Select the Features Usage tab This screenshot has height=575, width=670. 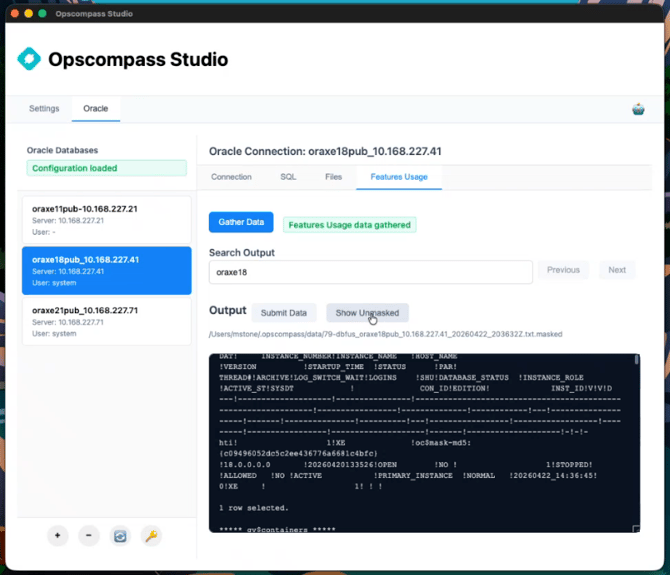coord(399,177)
